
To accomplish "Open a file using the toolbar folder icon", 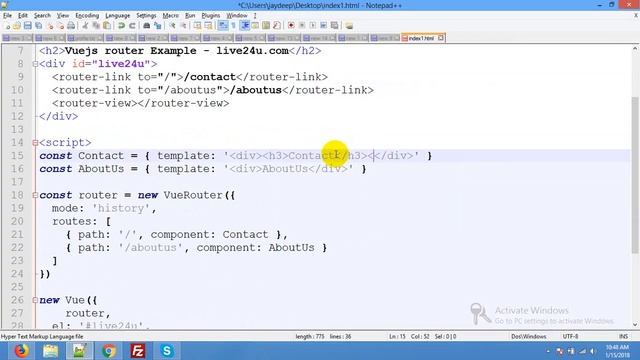I will coord(17,26).
